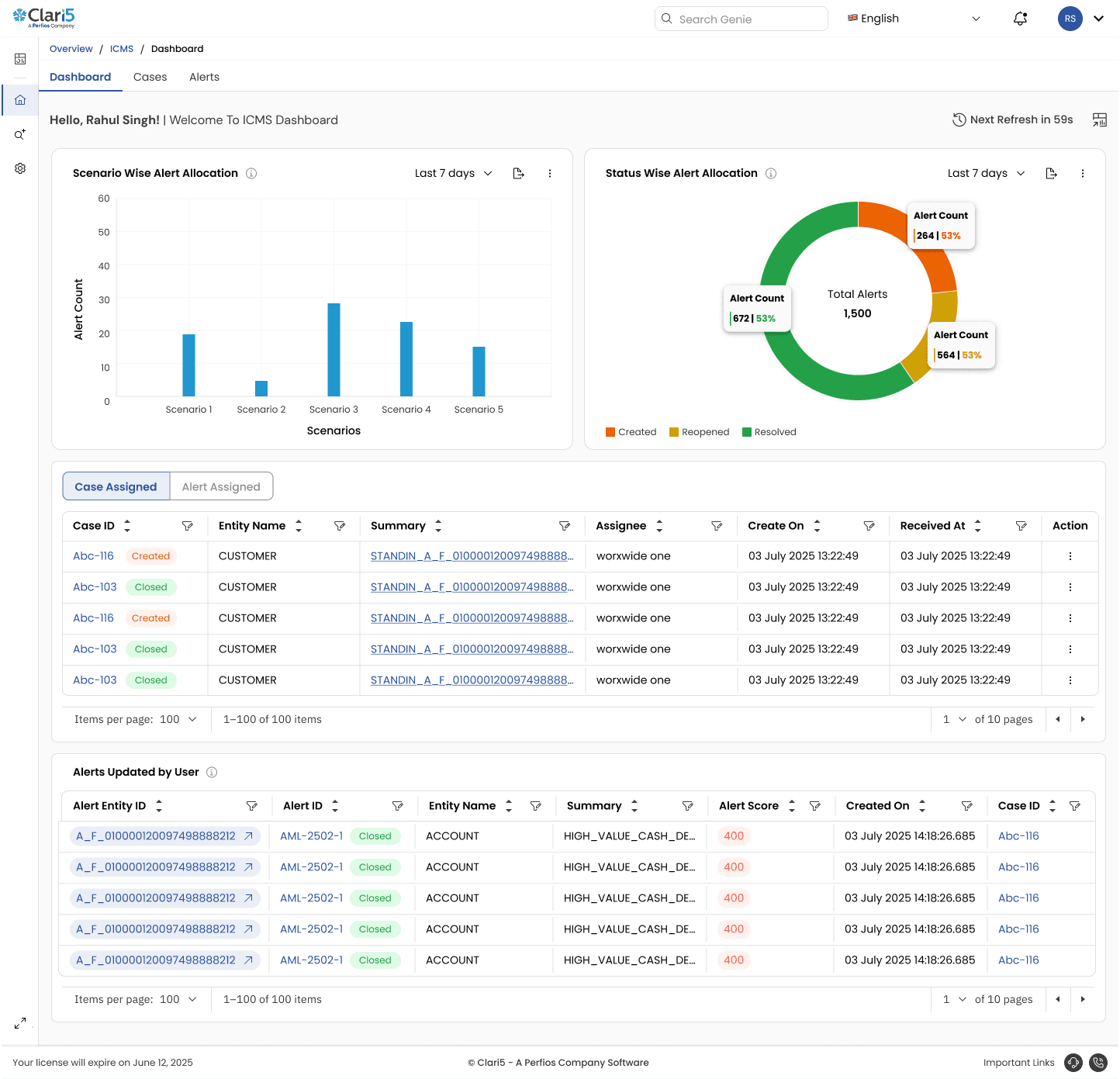
Task: Open kebab menu on Status Wise Alert Allocation
Action: (x=1083, y=173)
